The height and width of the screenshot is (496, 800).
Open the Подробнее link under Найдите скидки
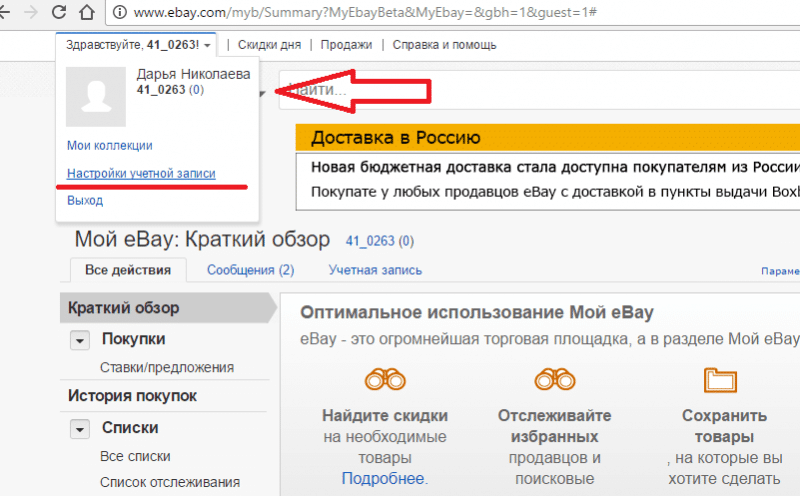pyautogui.click(x=383, y=479)
